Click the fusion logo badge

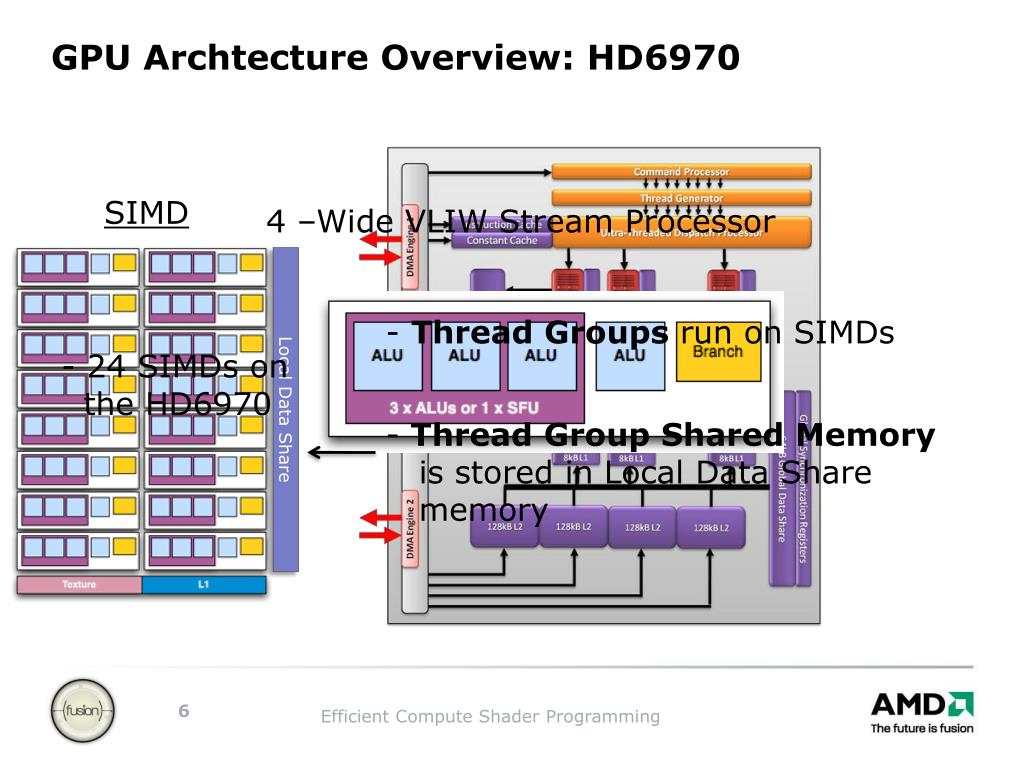(x=83, y=711)
